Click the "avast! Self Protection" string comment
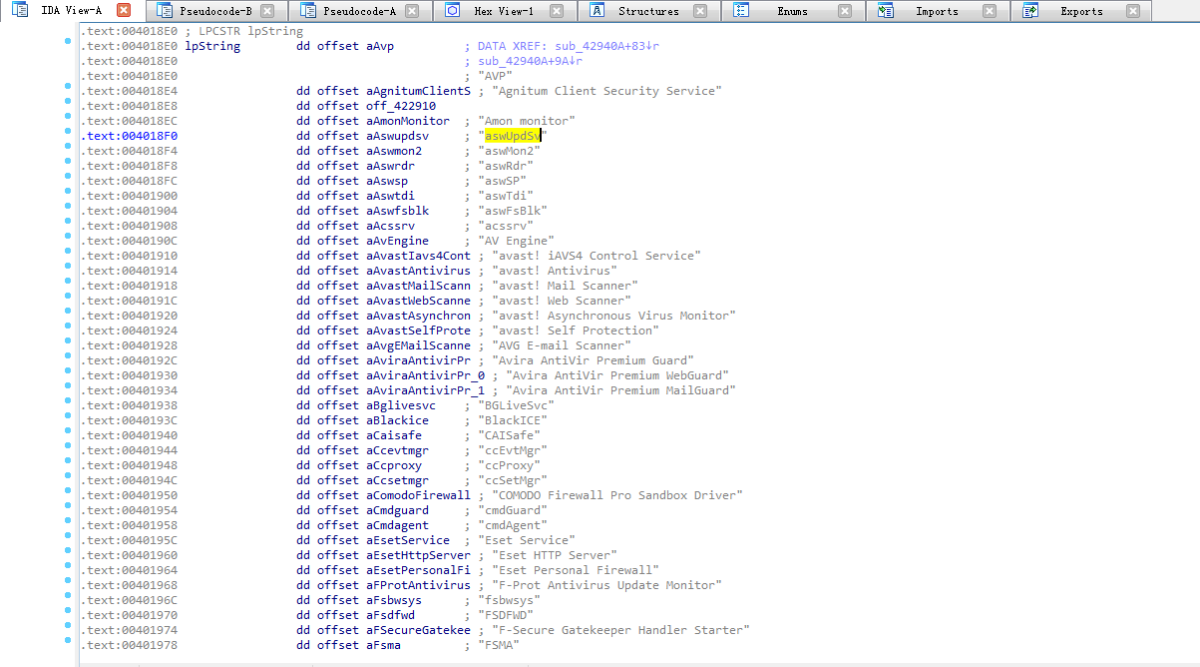1200x667 pixels. tap(575, 331)
